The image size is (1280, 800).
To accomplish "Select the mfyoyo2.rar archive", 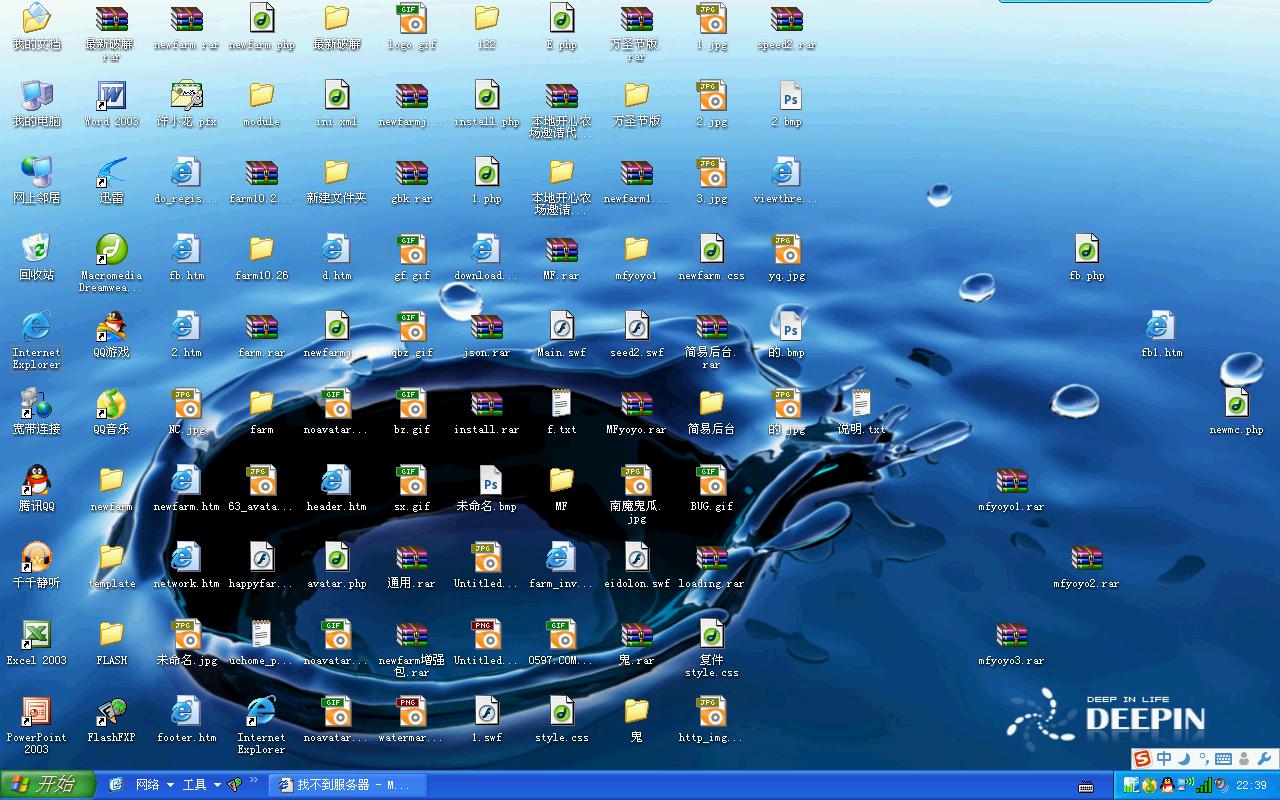I will pos(1087,565).
